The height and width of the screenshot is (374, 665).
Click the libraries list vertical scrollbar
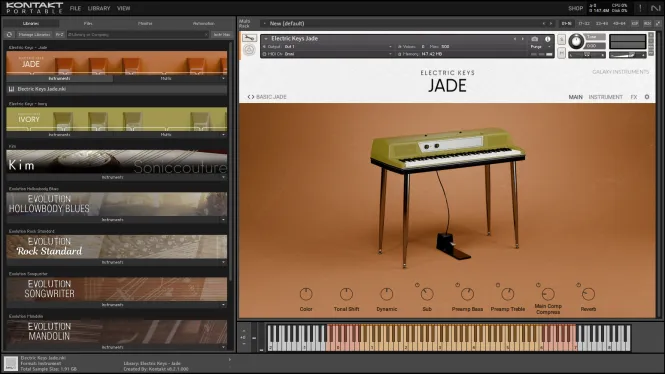pyautogui.click(x=231, y=161)
